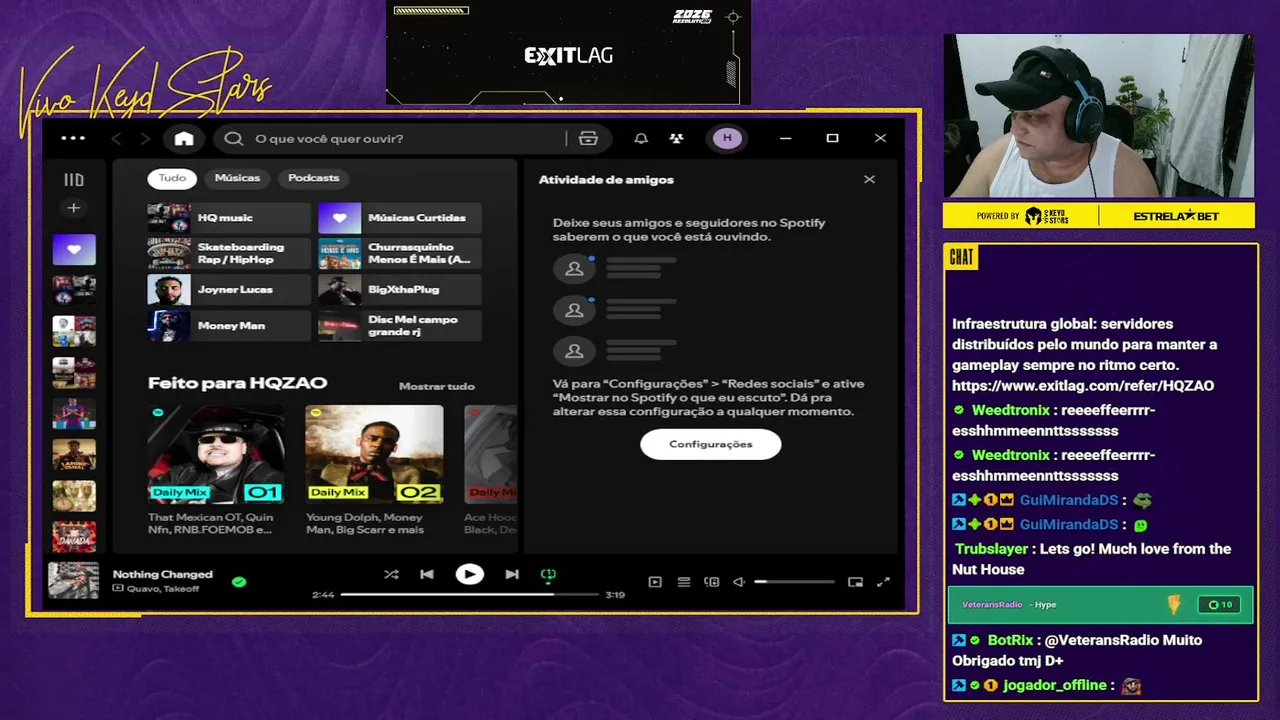Viewport: 1280px width, 720px height.
Task: Open Daily Mix 01 cover
Action: click(216, 454)
